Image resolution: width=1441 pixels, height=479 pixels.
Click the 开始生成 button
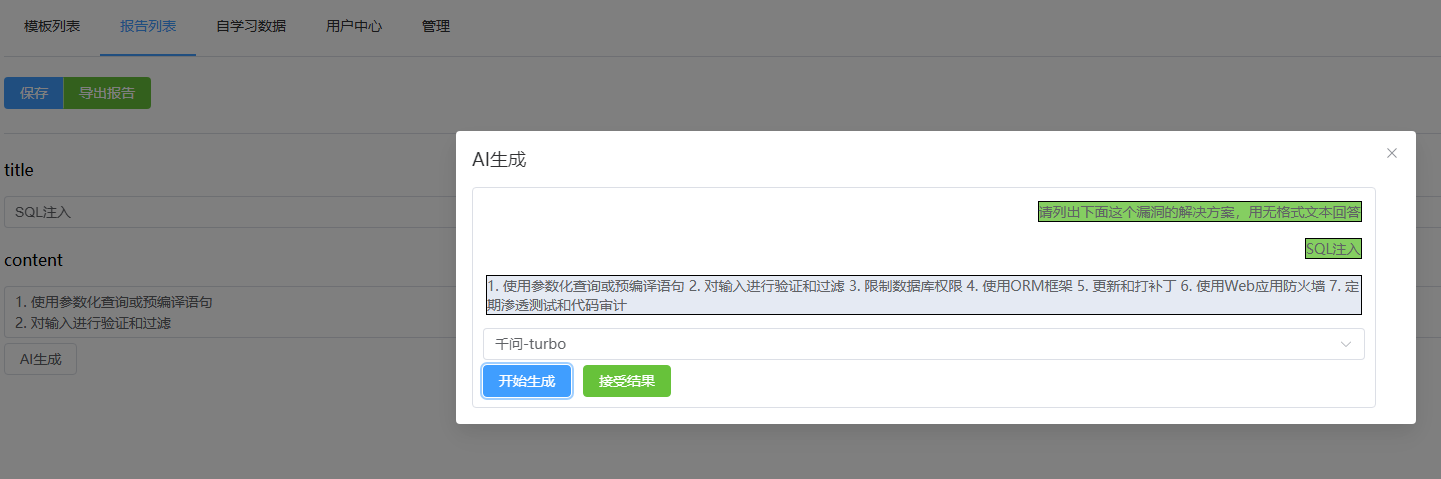[527, 381]
